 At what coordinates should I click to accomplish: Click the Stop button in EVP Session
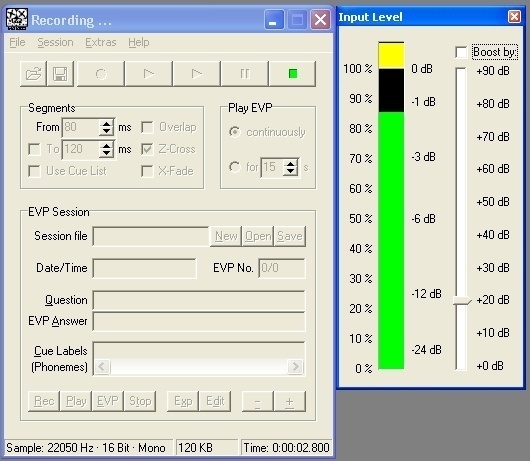pos(140,401)
